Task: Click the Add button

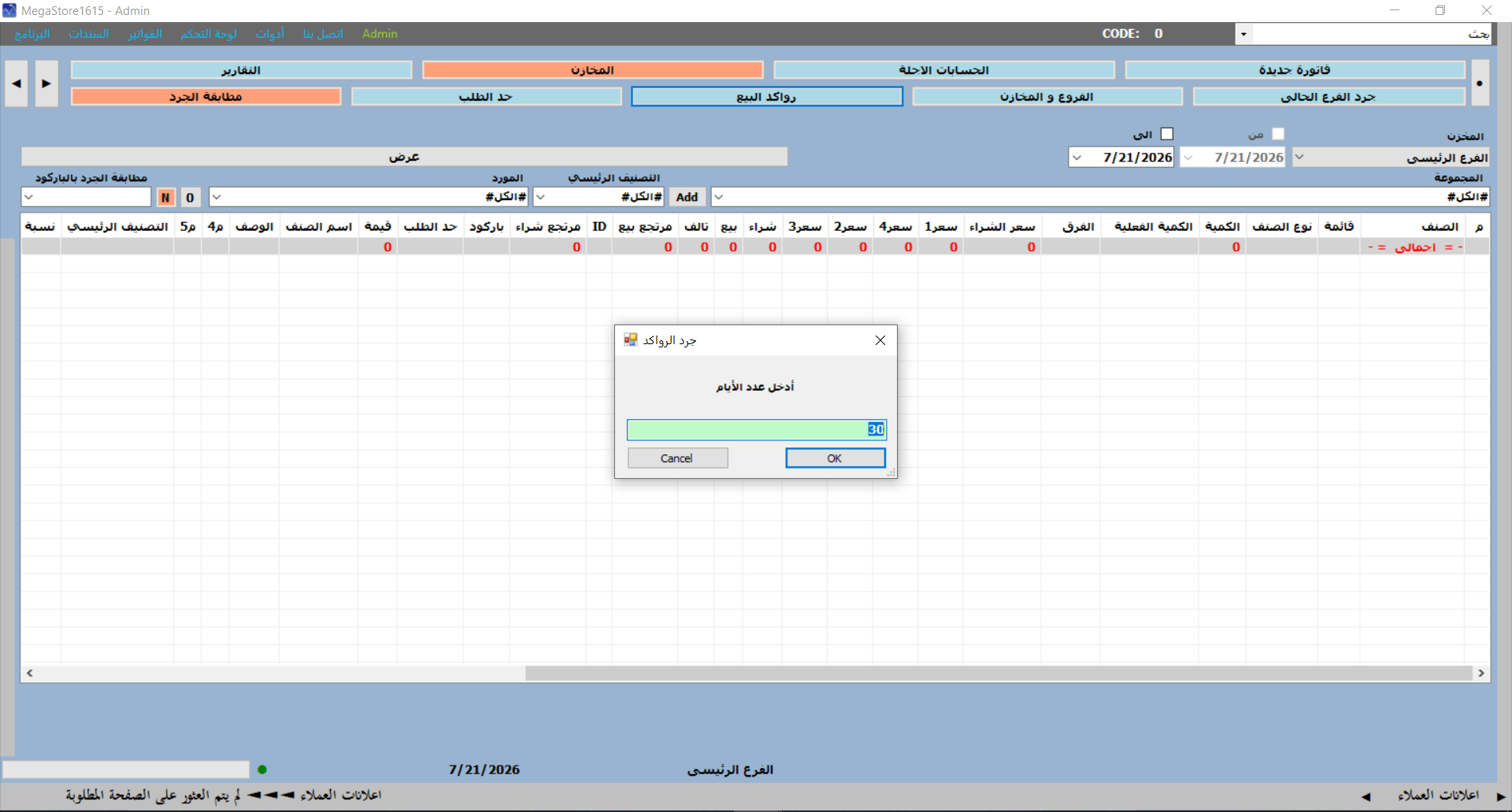Action: tap(687, 197)
